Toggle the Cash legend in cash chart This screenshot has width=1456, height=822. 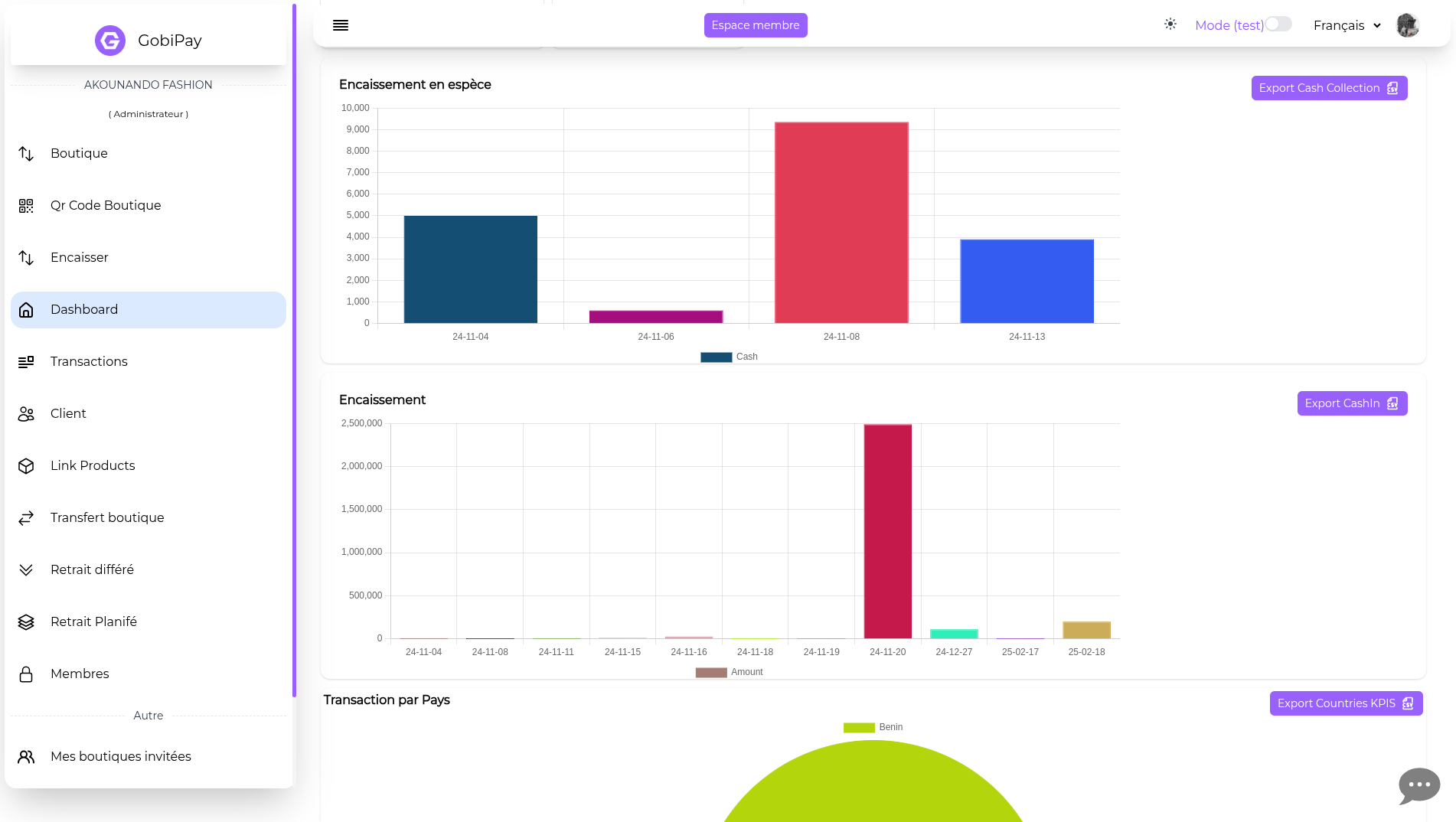tap(729, 357)
